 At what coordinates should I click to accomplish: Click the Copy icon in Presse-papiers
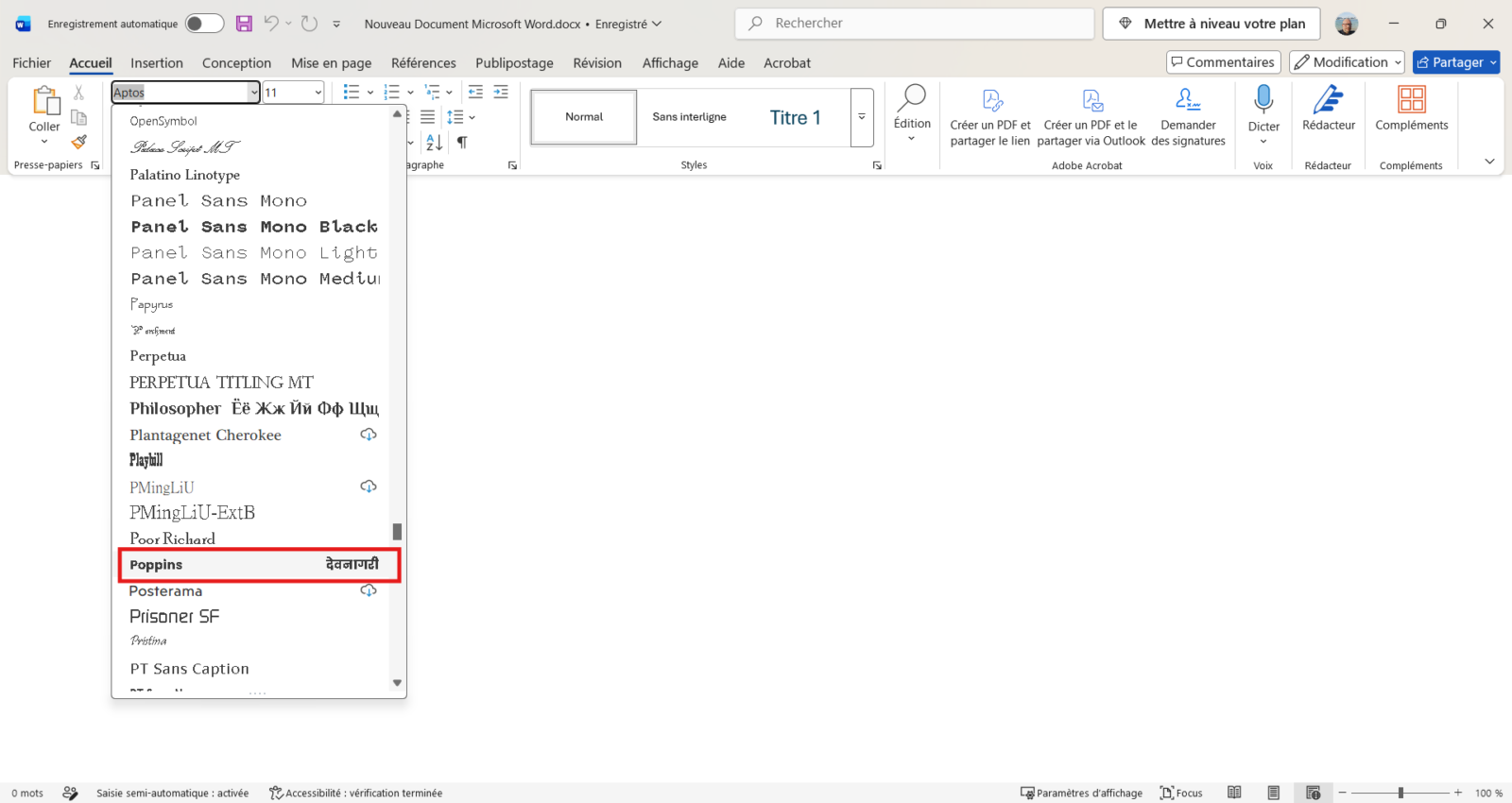point(79,117)
